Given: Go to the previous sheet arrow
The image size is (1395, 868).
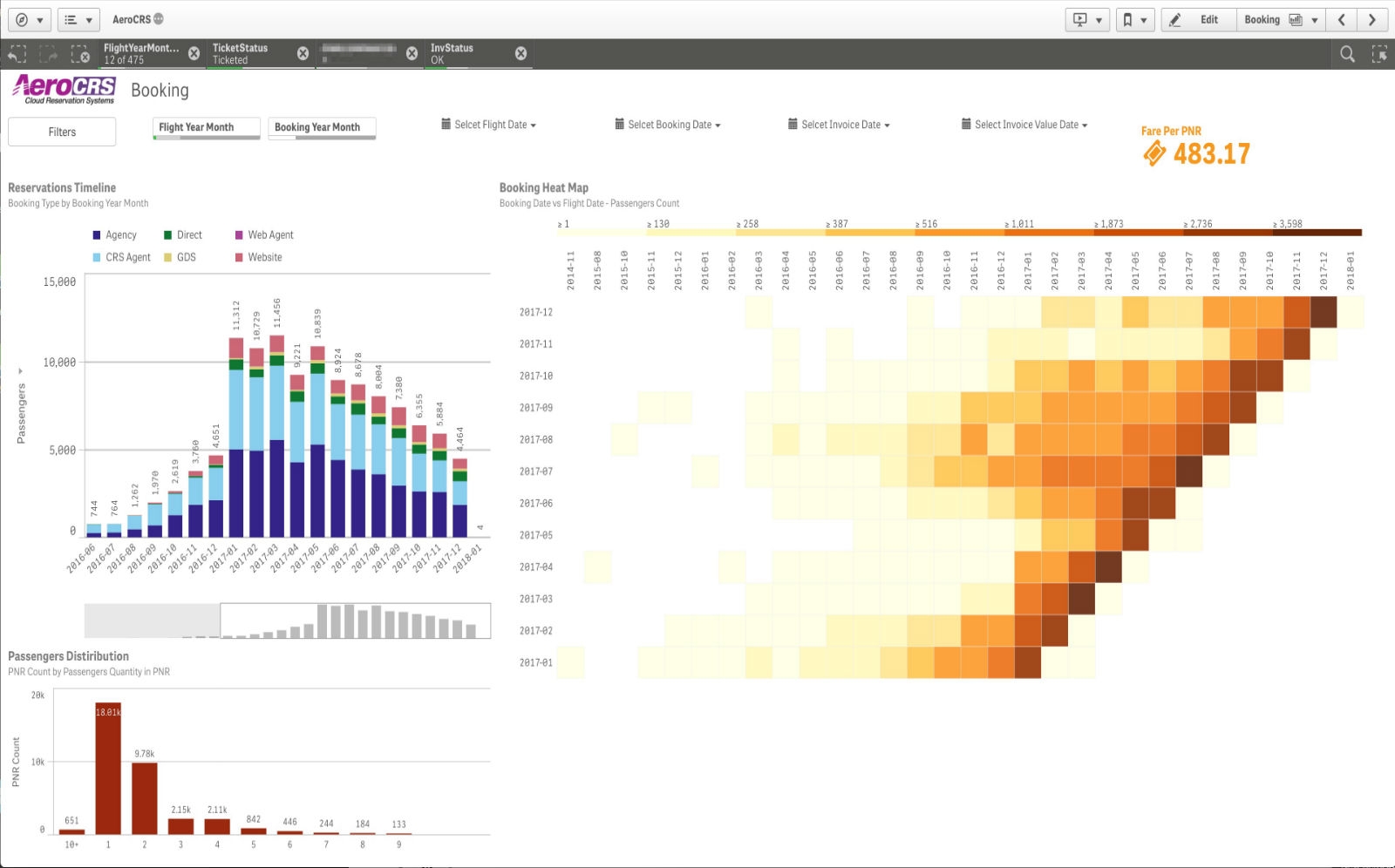Looking at the screenshot, I should coord(1342,19).
